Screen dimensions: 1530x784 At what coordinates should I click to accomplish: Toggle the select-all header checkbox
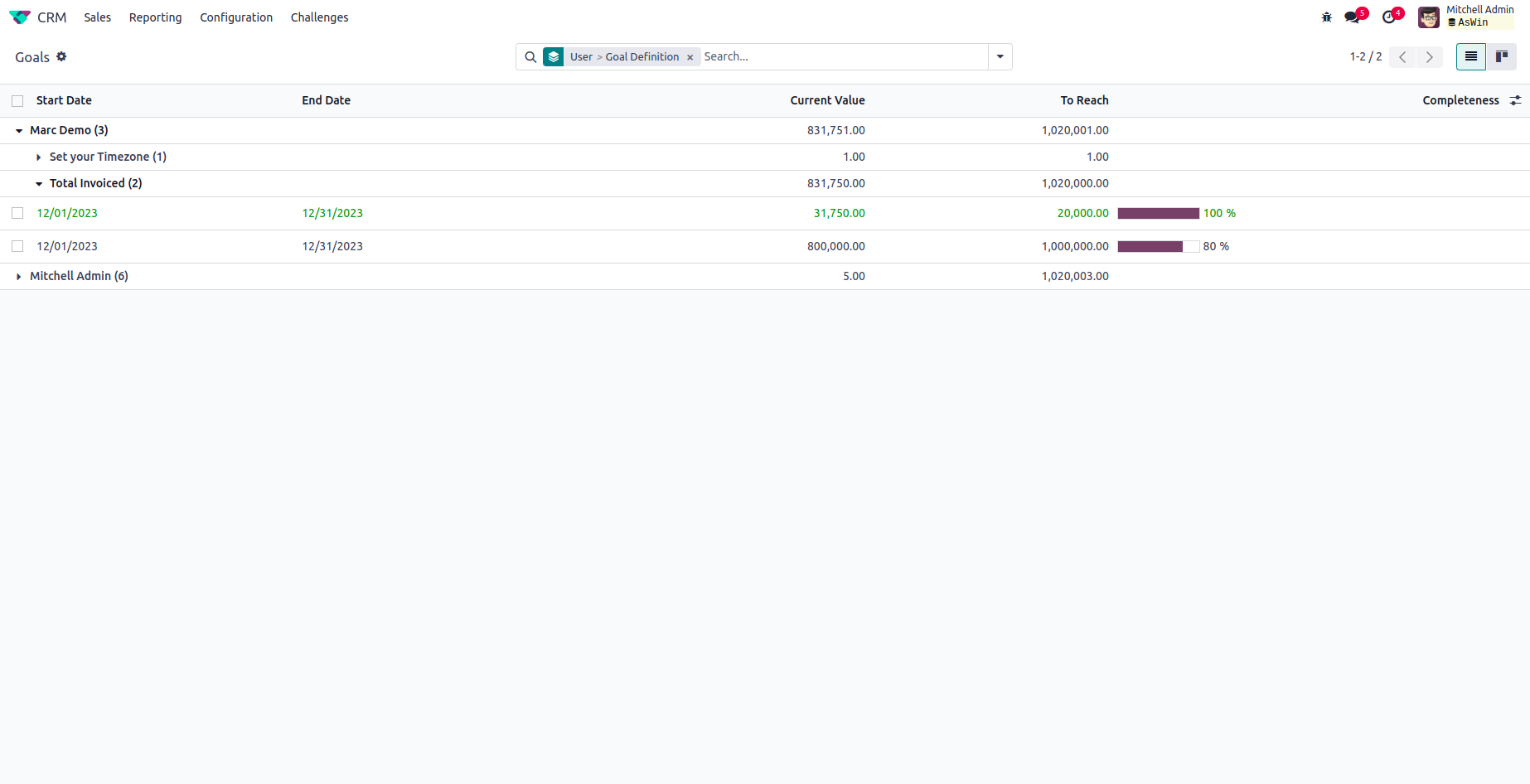point(17,101)
